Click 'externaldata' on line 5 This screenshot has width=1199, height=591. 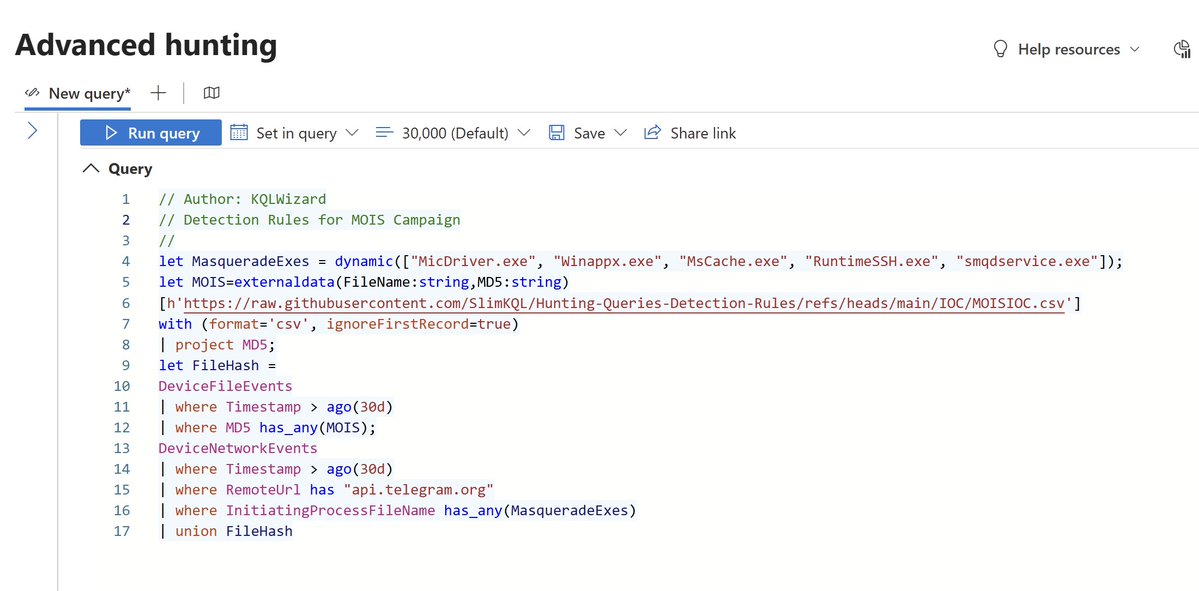[x=284, y=282]
